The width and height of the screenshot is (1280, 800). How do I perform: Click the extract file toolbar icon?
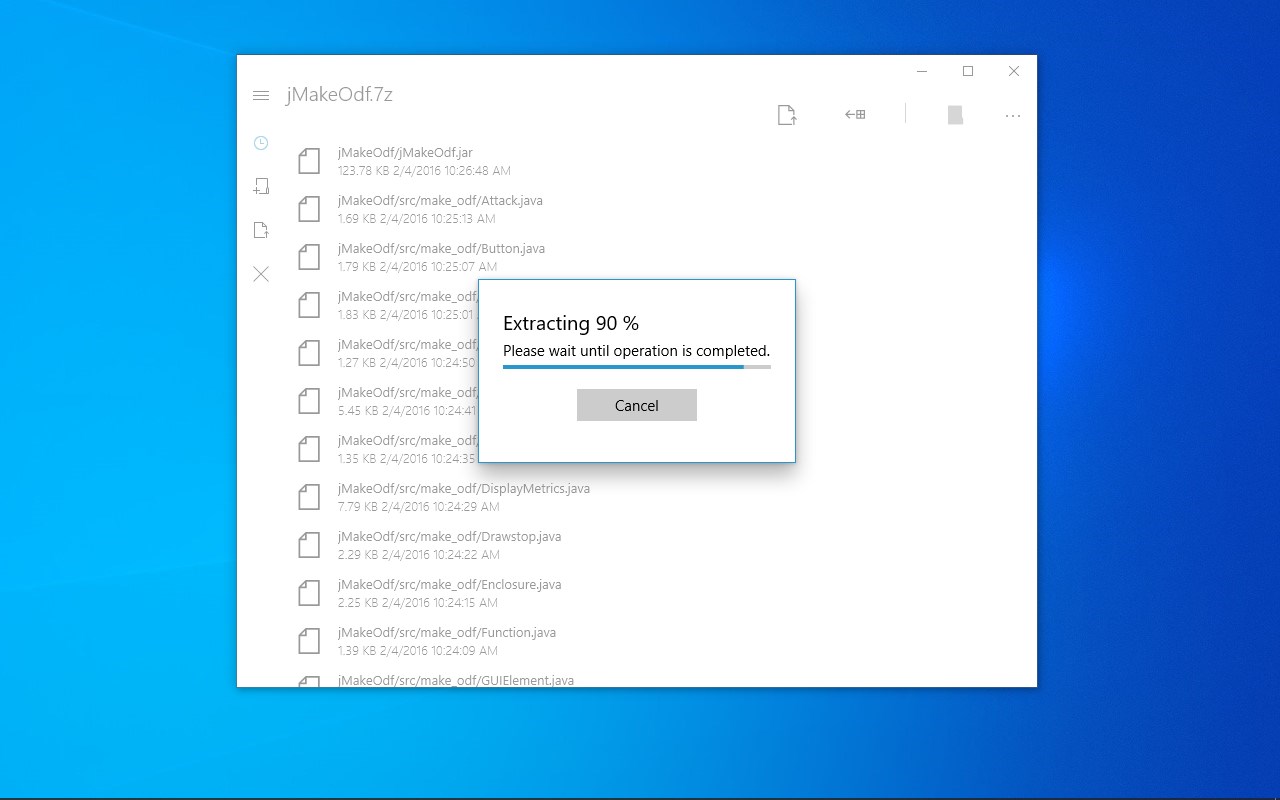[787, 115]
